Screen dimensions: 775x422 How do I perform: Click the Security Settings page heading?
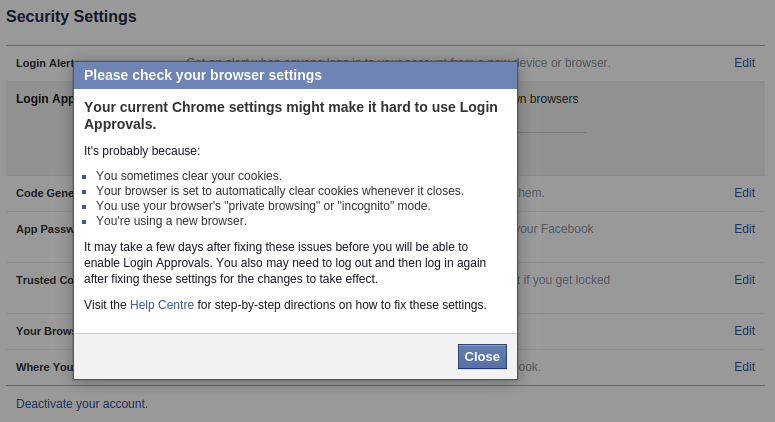point(71,17)
